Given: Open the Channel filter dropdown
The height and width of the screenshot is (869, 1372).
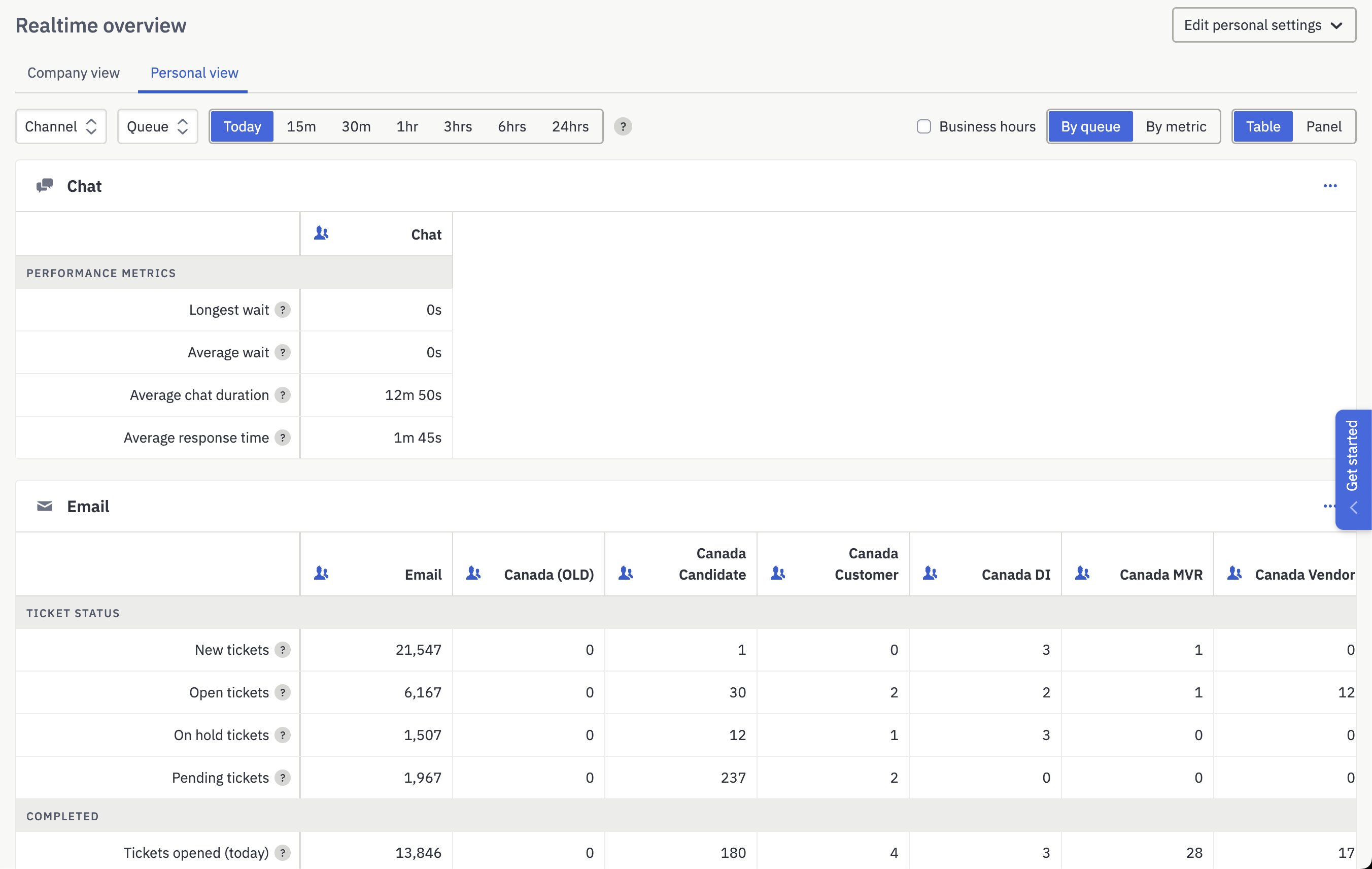Looking at the screenshot, I should point(60,126).
